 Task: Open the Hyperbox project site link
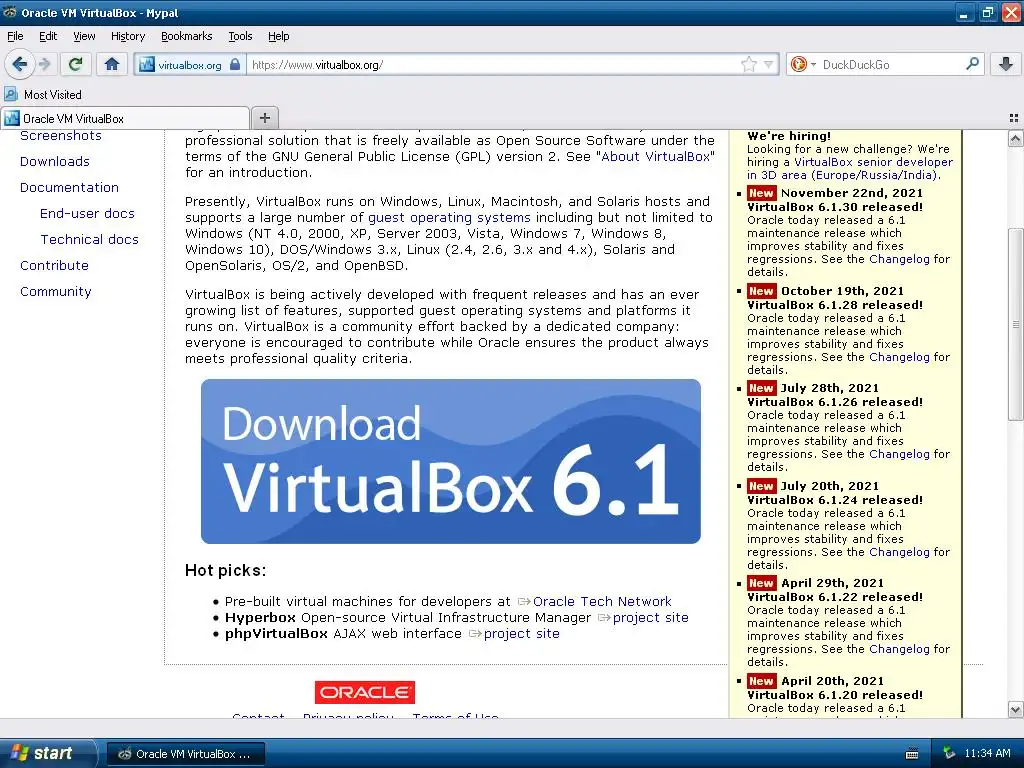coord(650,618)
